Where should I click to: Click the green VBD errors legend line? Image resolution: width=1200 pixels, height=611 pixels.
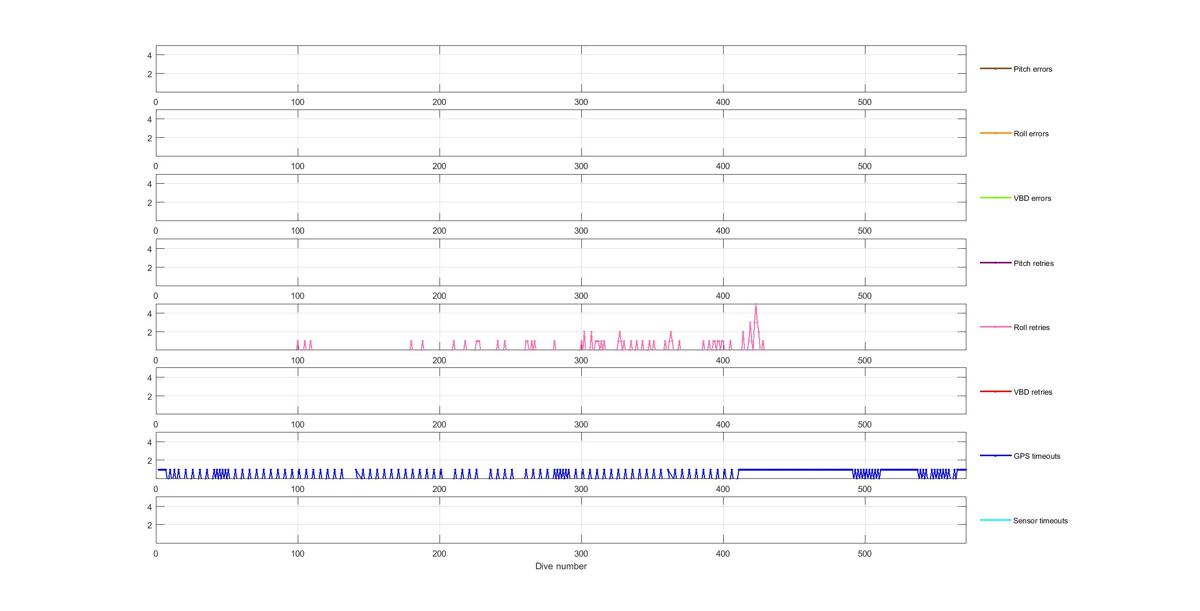[x=995, y=198]
